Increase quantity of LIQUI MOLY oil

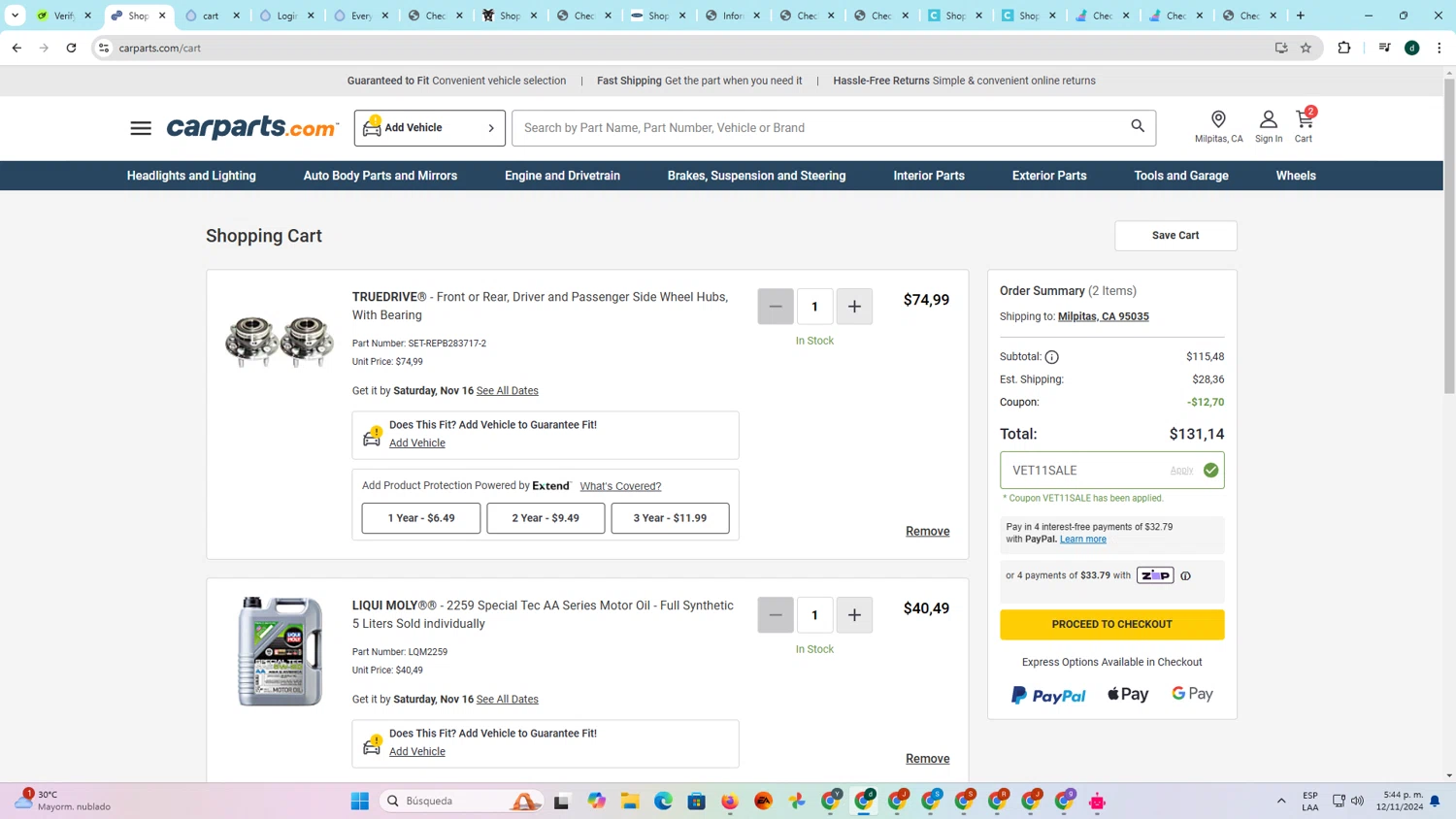(854, 615)
